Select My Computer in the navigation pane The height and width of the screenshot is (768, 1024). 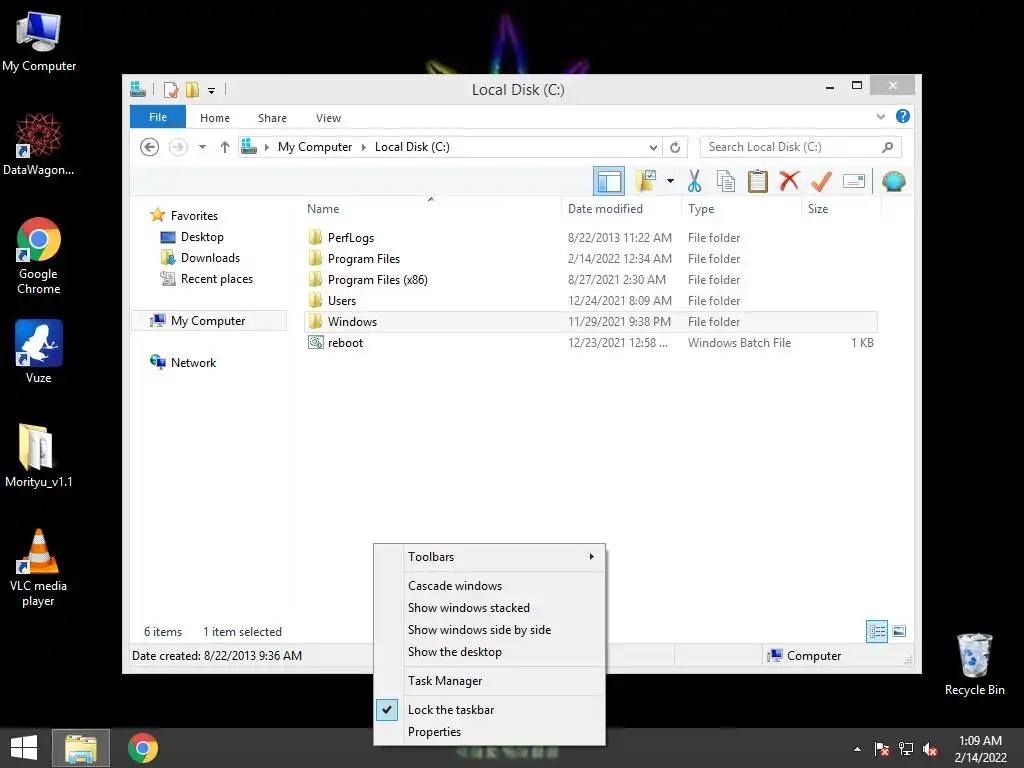(x=208, y=321)
